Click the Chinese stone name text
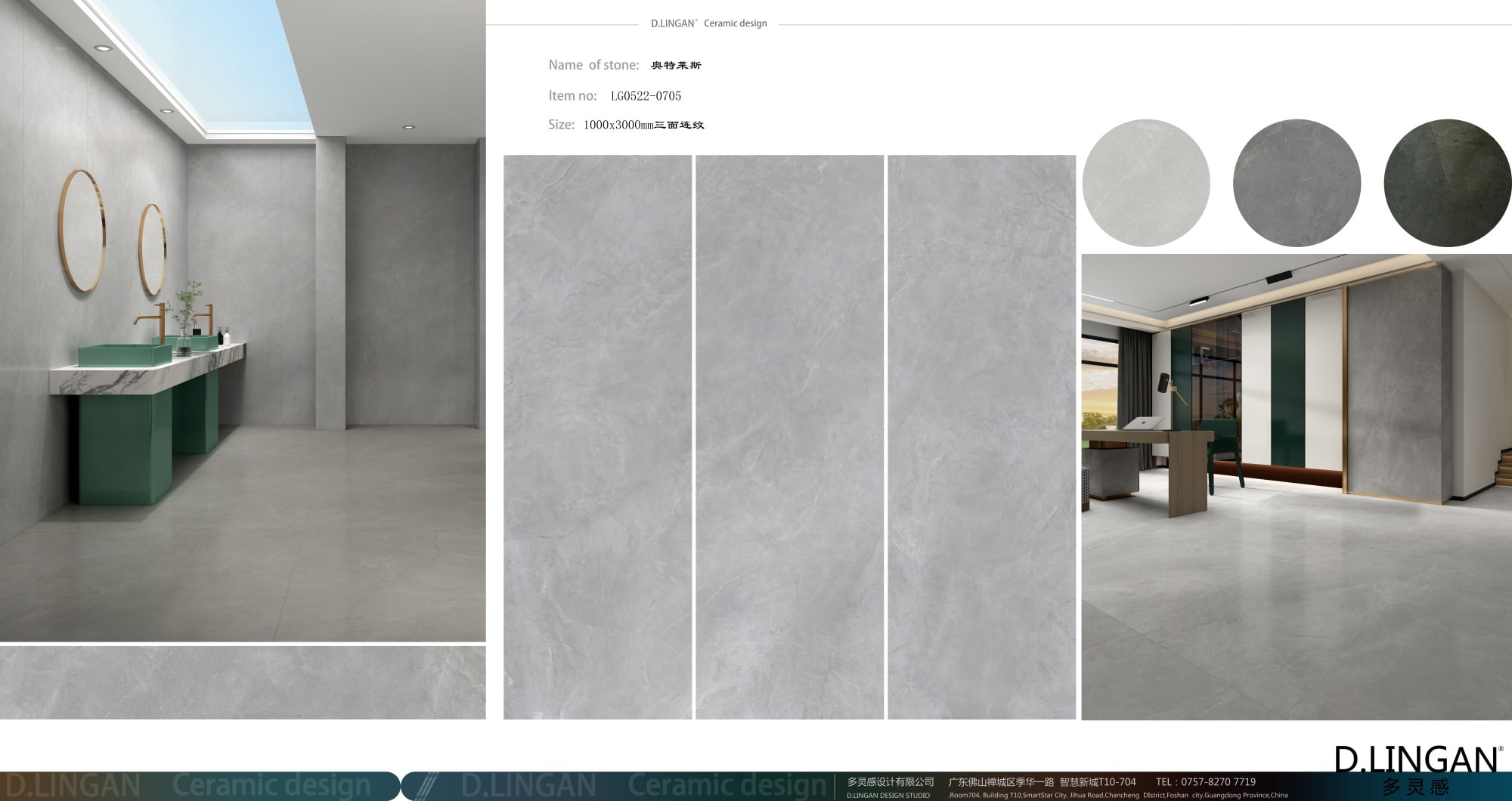The height and width of the screenshot is (801, 1512). (x=676, y=66)
